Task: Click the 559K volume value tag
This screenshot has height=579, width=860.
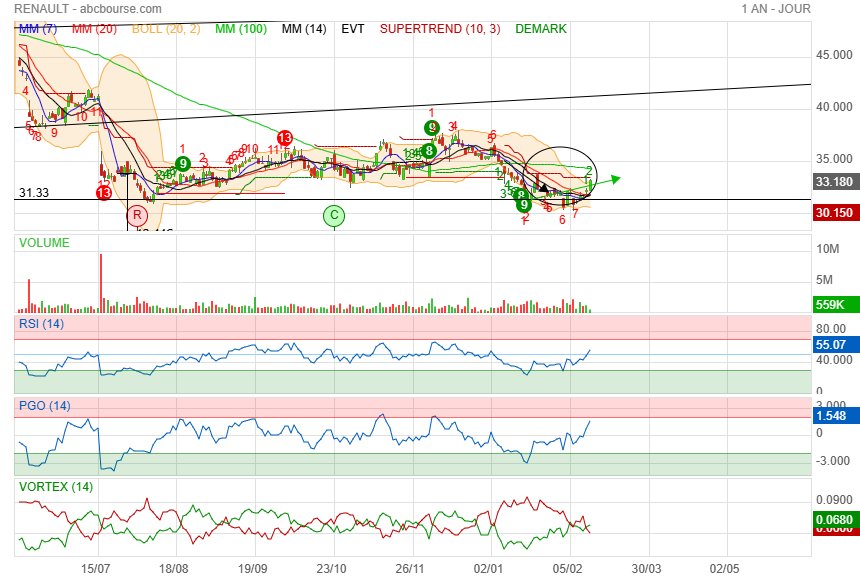Action: 833,306
